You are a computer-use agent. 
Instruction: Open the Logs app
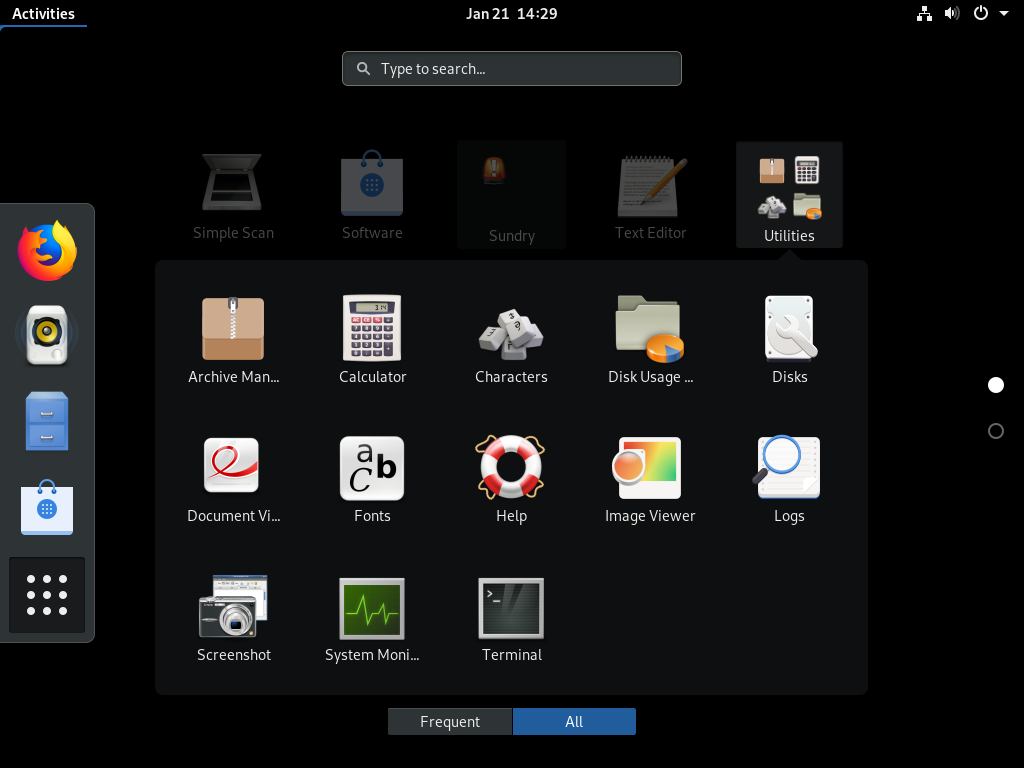point(790,479)
